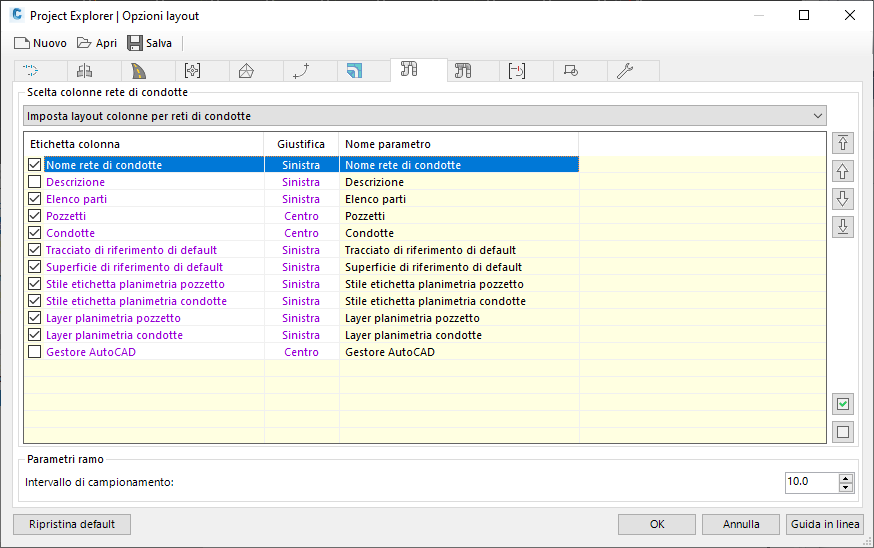This screenshot has height=548, width=874.
Task: Click the Salva floppy disk icon
Action: point(135,43)
